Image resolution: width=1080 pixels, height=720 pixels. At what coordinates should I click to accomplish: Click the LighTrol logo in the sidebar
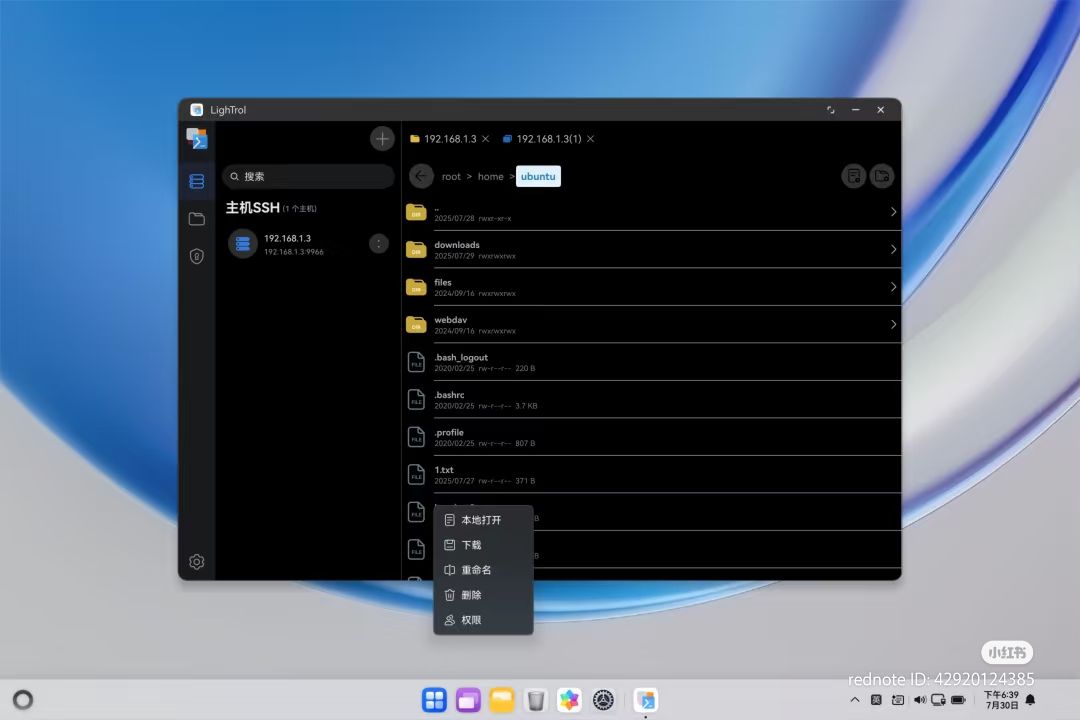(197, 138)
